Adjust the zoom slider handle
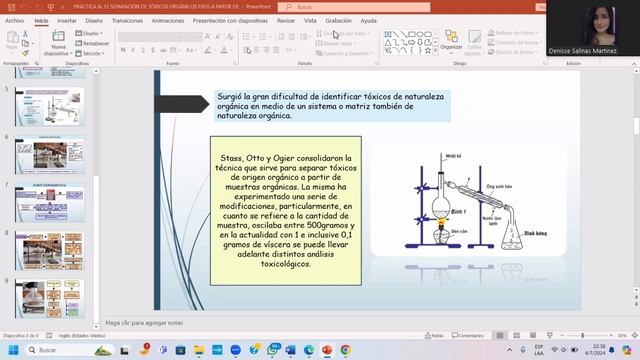Screen dimensions: 640x360 pyautogui.click(x=582, y=336)
